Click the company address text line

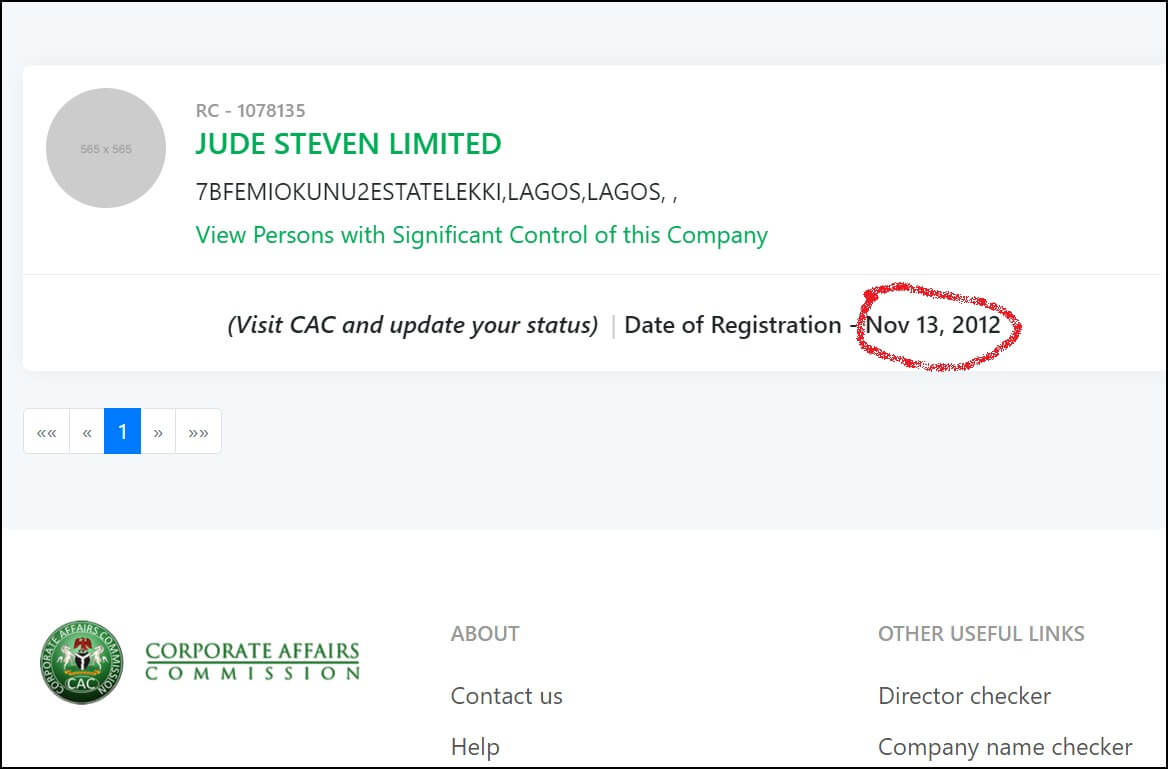pyautogui.click(x=437, y=192)
